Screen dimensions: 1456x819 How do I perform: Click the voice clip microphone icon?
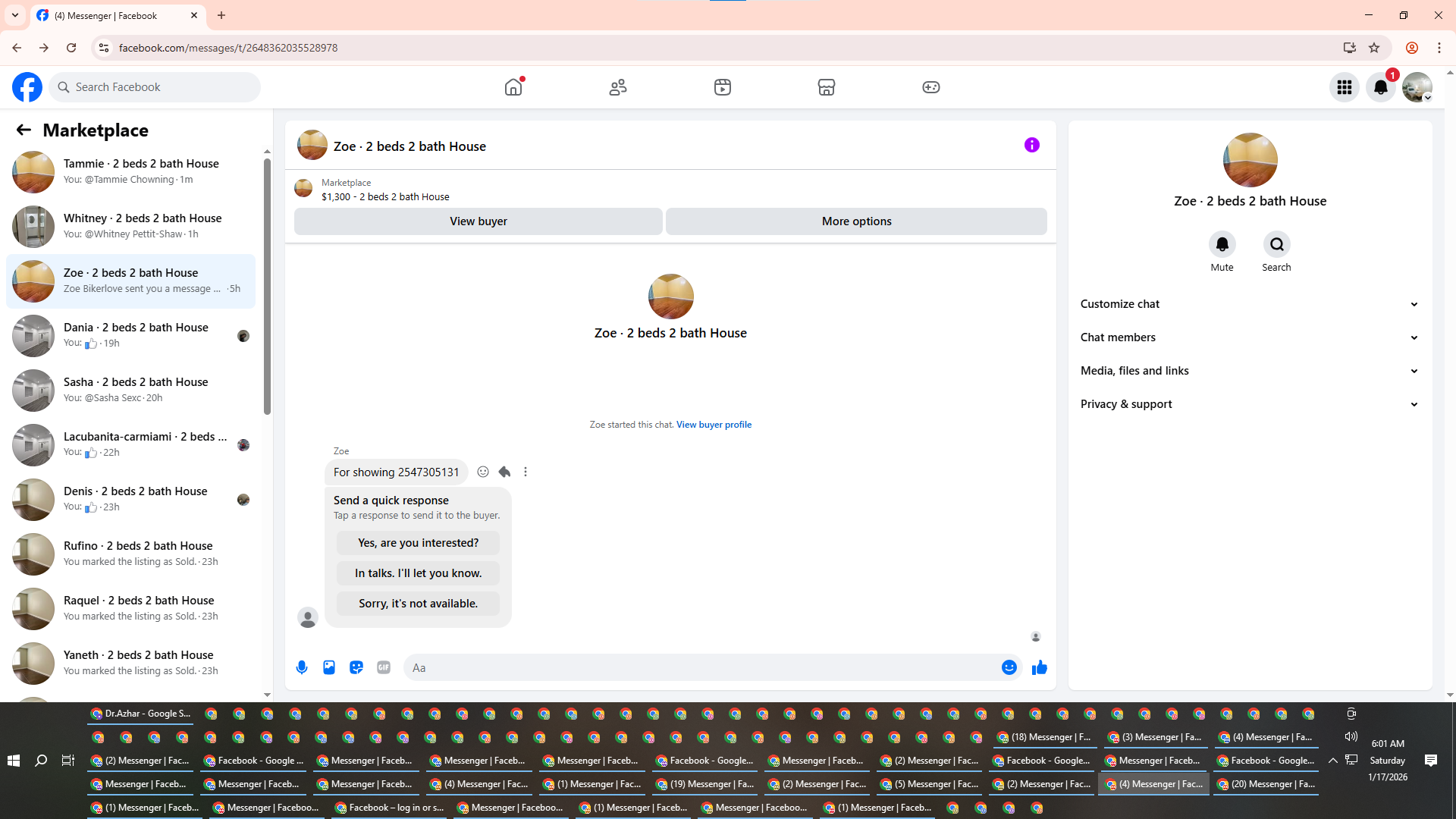point(302,667)
